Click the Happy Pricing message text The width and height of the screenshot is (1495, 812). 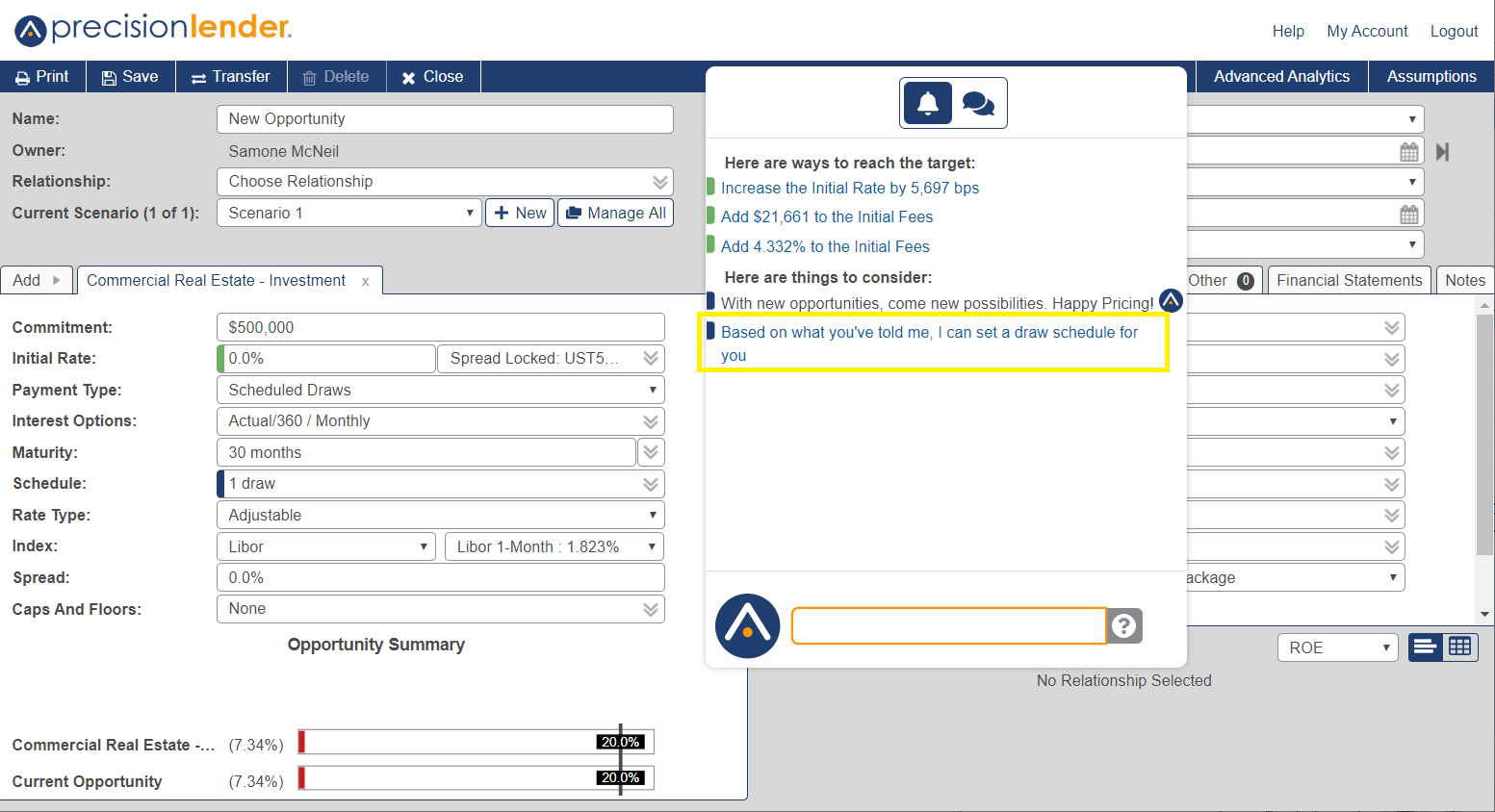click(937, 303)
